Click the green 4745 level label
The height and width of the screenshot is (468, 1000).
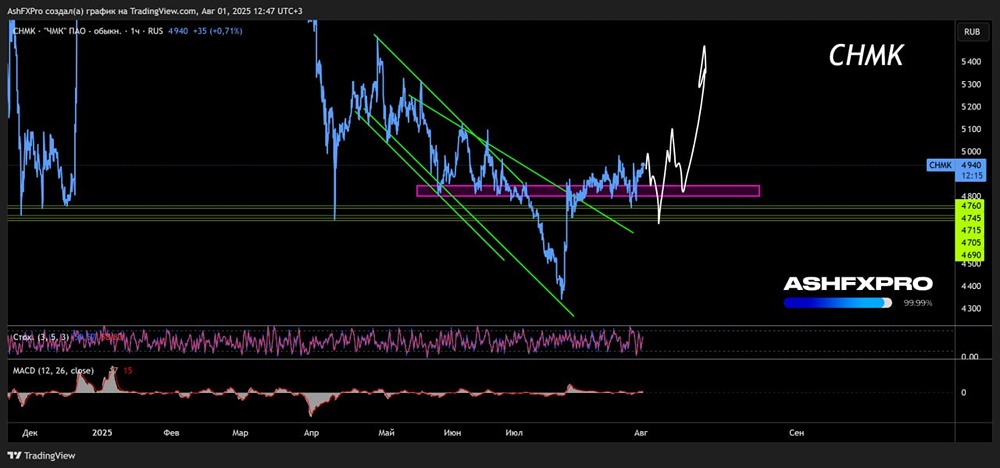pyautogui.click(x=971, y=217)
